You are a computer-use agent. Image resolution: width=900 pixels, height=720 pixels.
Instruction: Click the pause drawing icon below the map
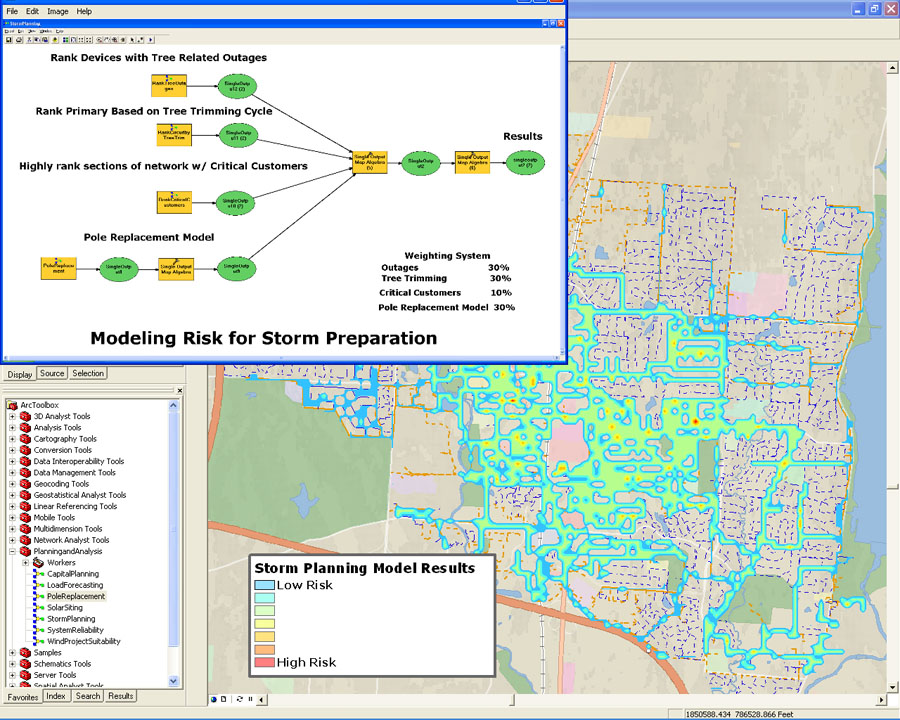coord(251,699)
